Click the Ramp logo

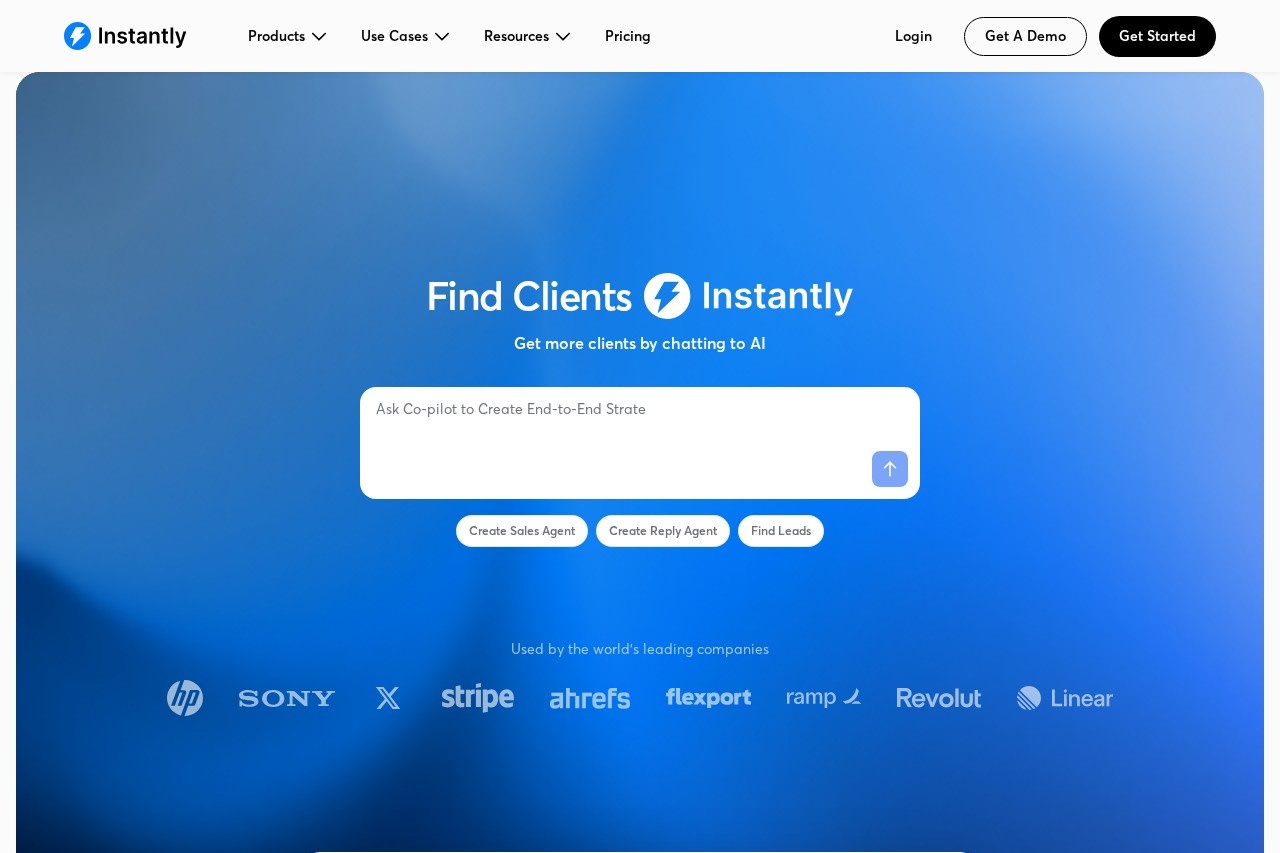pyautogui.click(x=824, y=698)
